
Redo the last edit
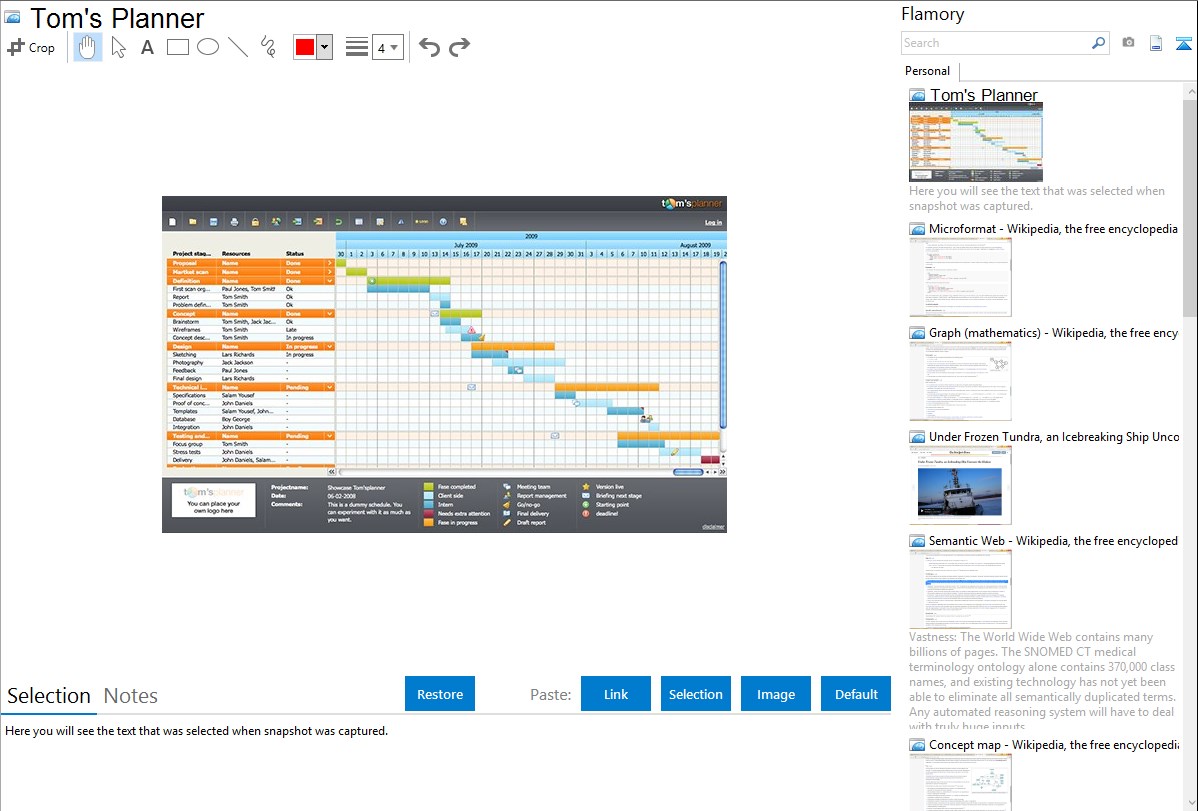coord(459,47)
